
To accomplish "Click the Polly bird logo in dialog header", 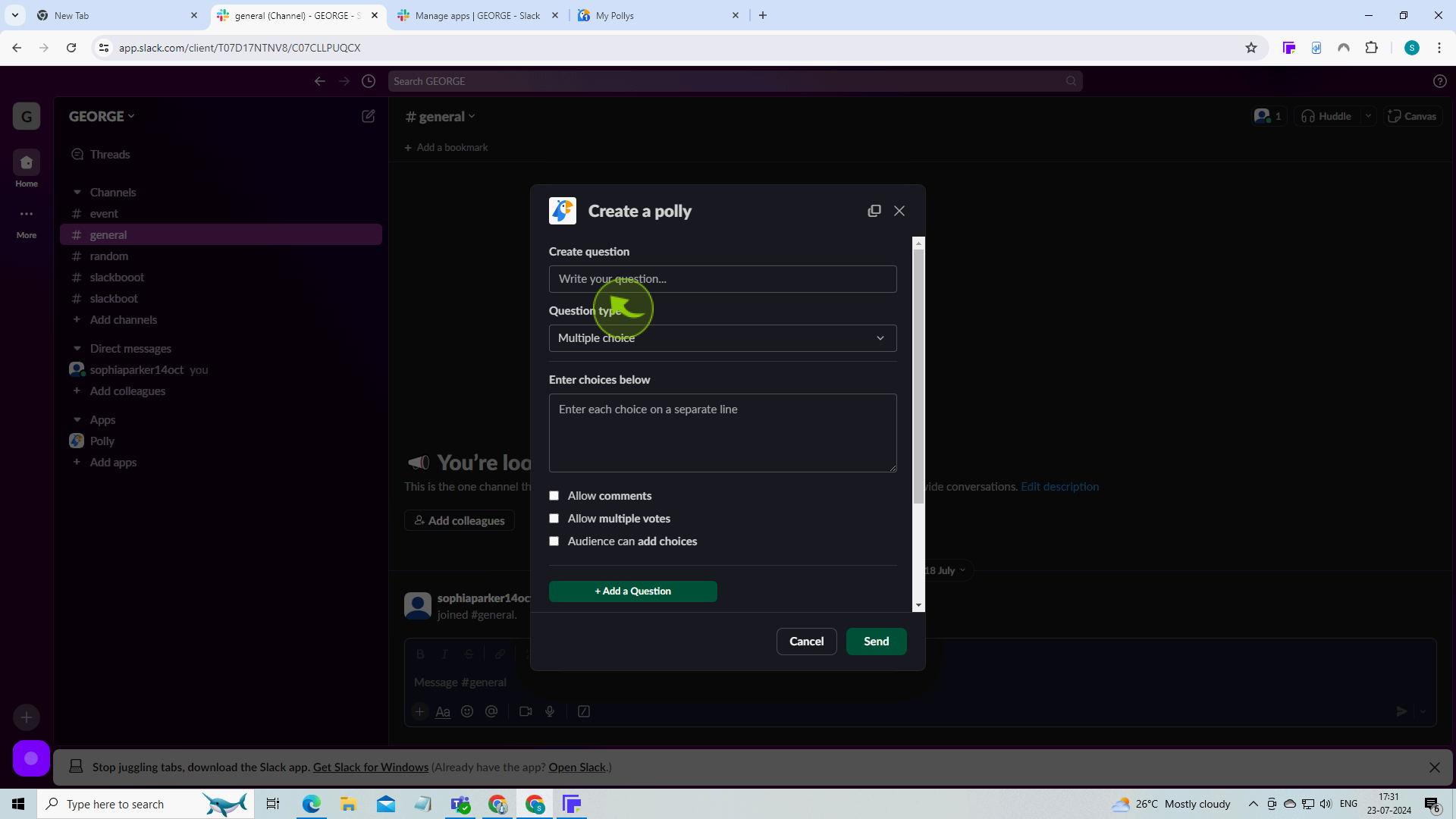I will (563, 211).
